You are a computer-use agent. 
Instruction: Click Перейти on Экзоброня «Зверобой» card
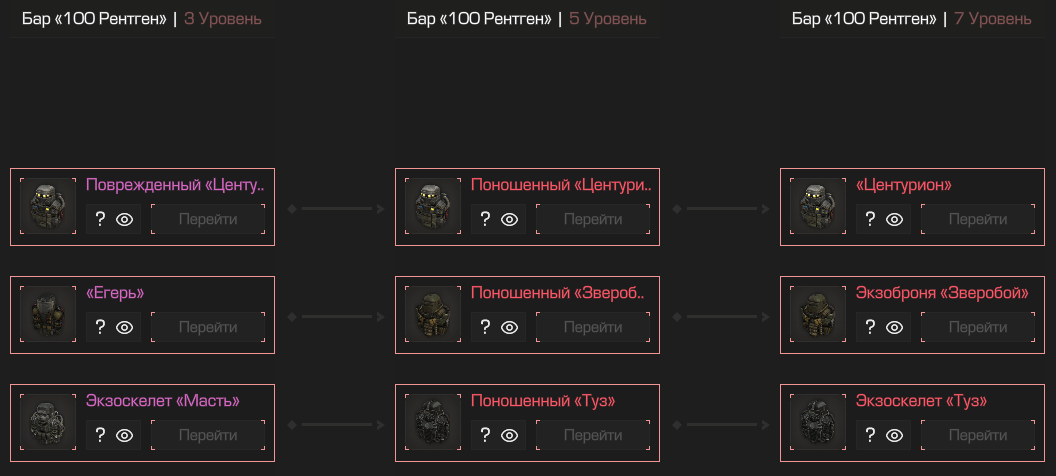click(x=978, y=327)
